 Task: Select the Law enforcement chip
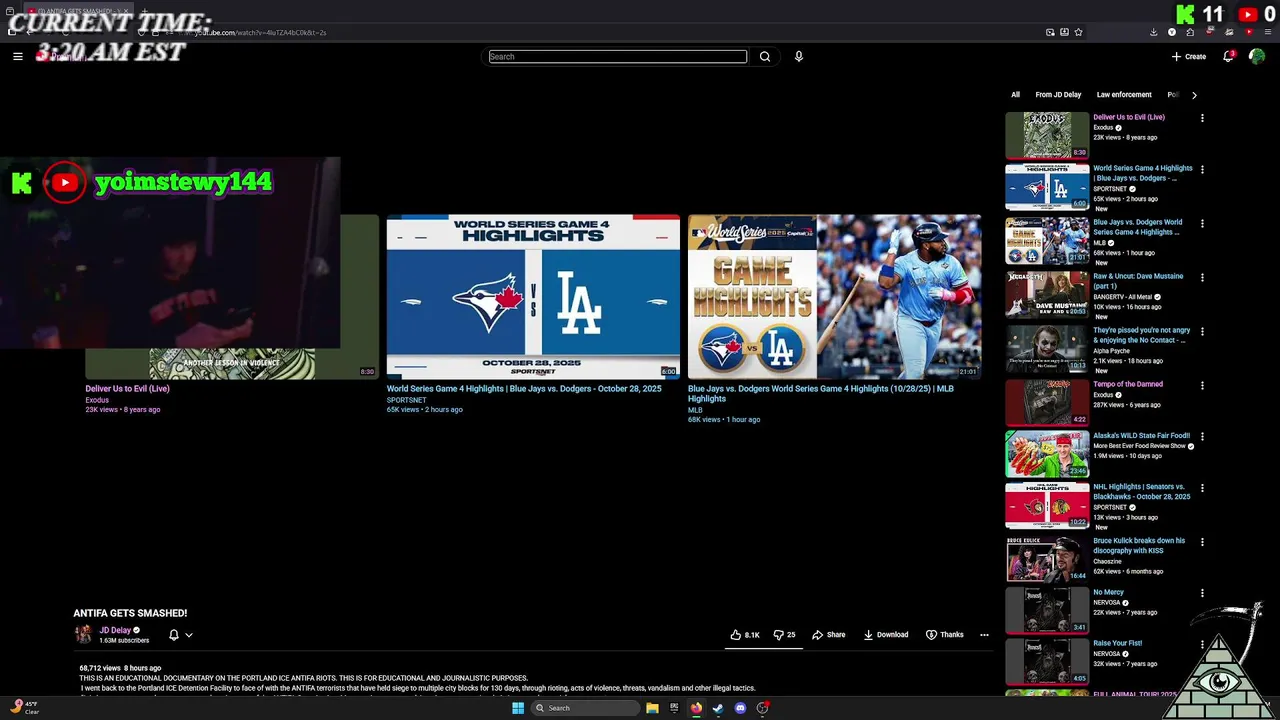(x=1124, y=95)
